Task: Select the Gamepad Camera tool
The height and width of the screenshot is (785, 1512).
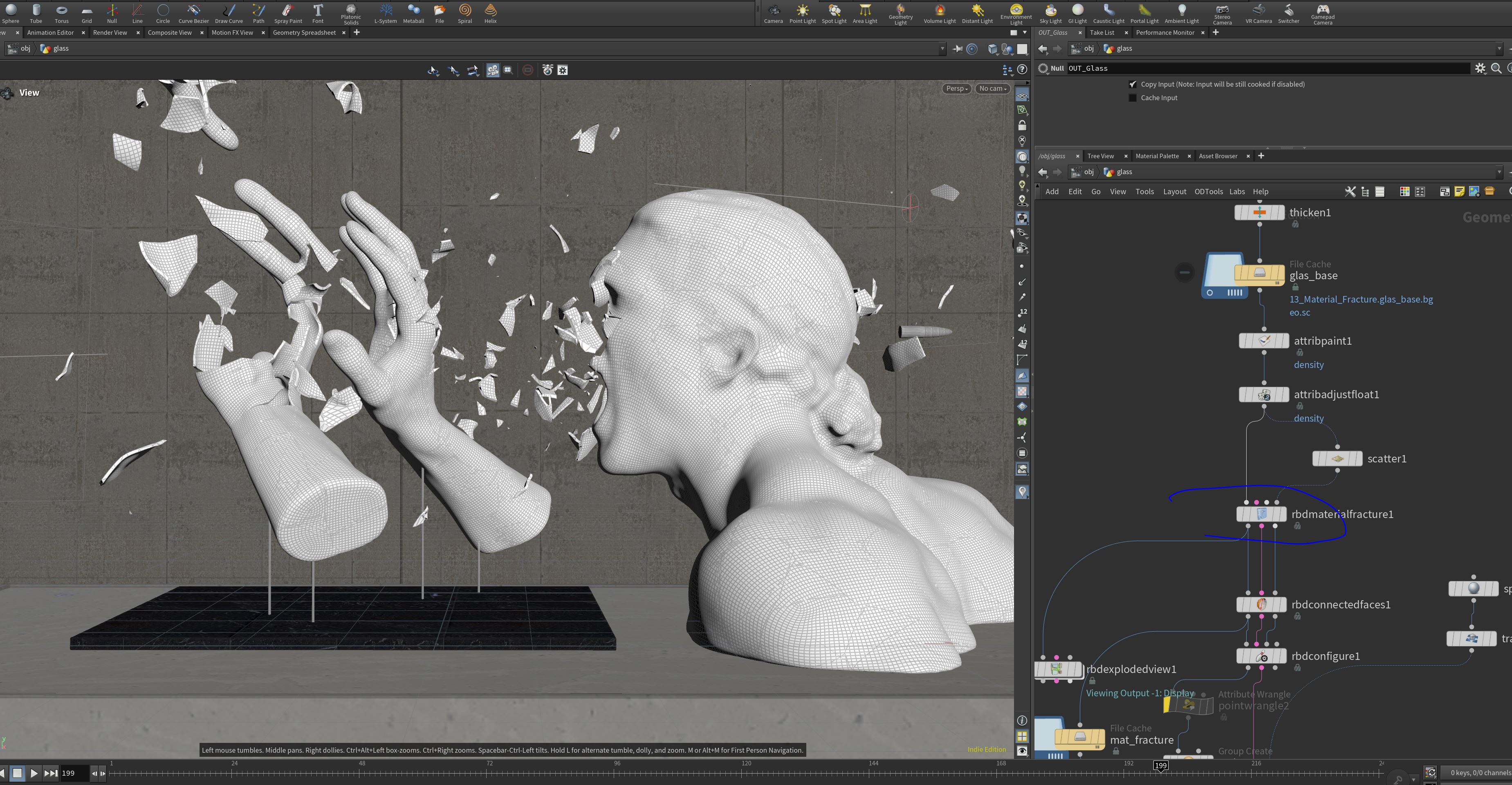Action: (1322, 13)
